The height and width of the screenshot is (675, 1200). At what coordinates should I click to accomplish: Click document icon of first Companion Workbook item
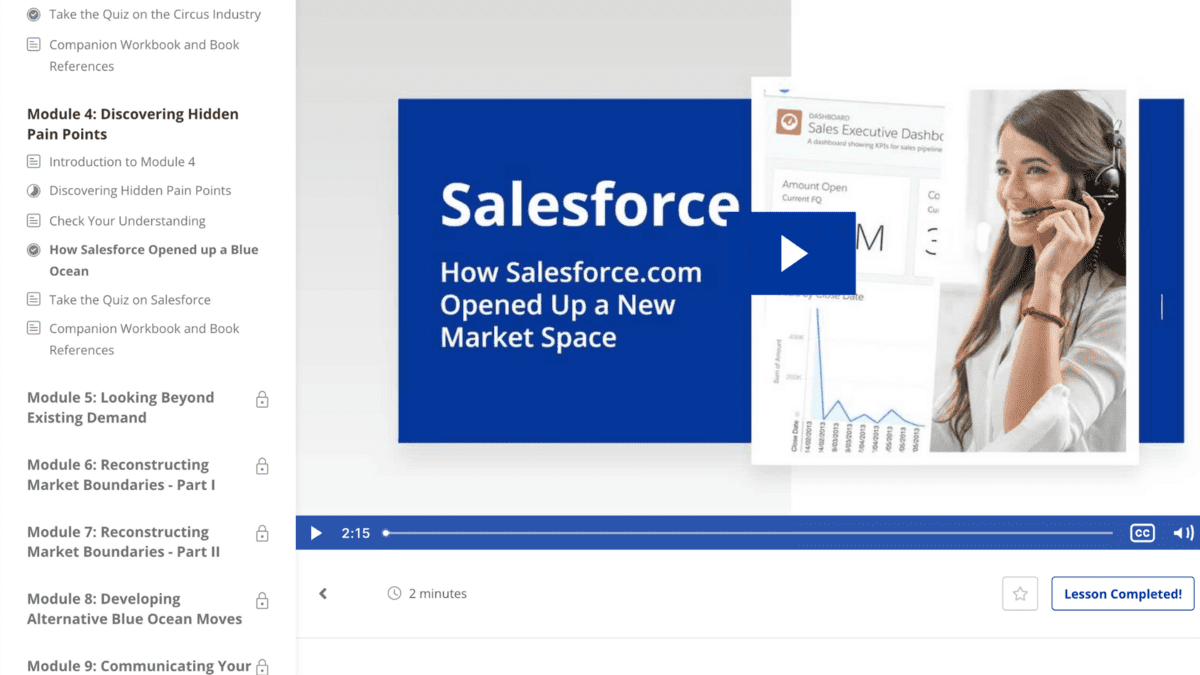(x=34, y=45)
